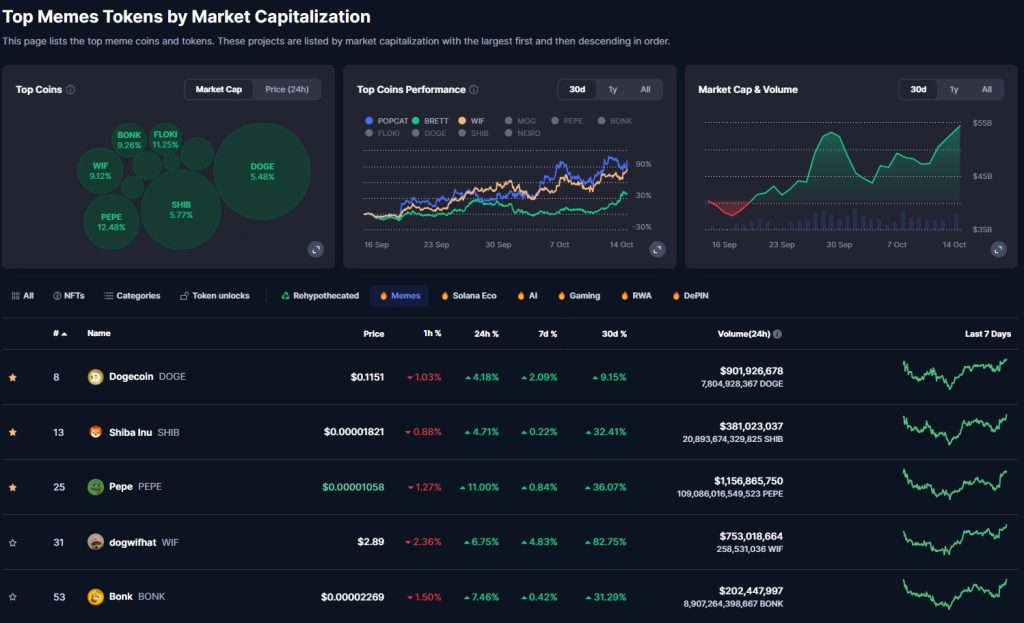Switch Top Coins to Price (24h)
Image resolution: width=1024 pixels, height=623 pixels.
287,89
